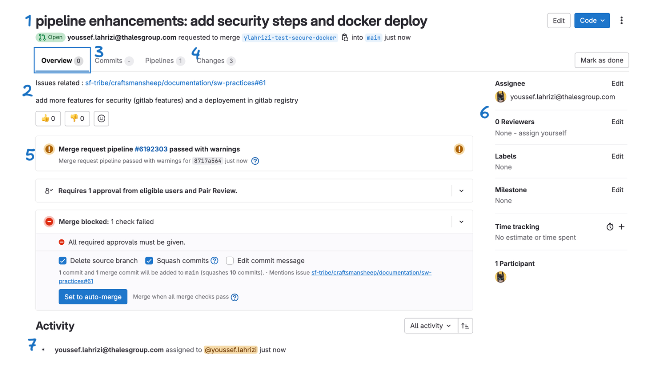Toggle activity sort order
The image size is (660, 368).
pos(465,326)
